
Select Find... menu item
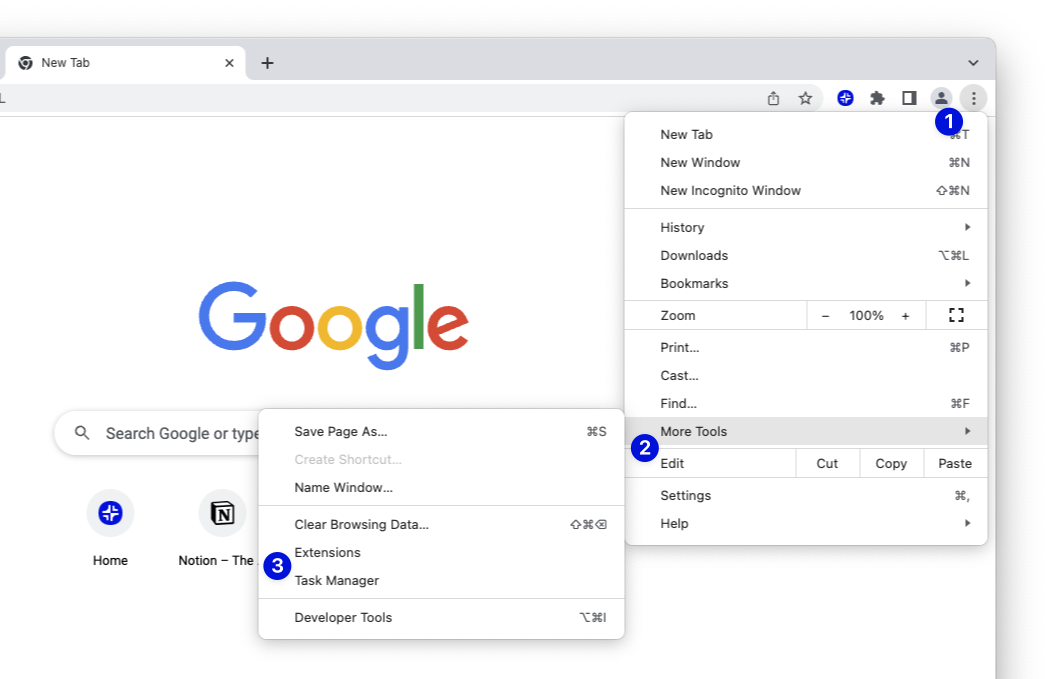coord(806,404)
